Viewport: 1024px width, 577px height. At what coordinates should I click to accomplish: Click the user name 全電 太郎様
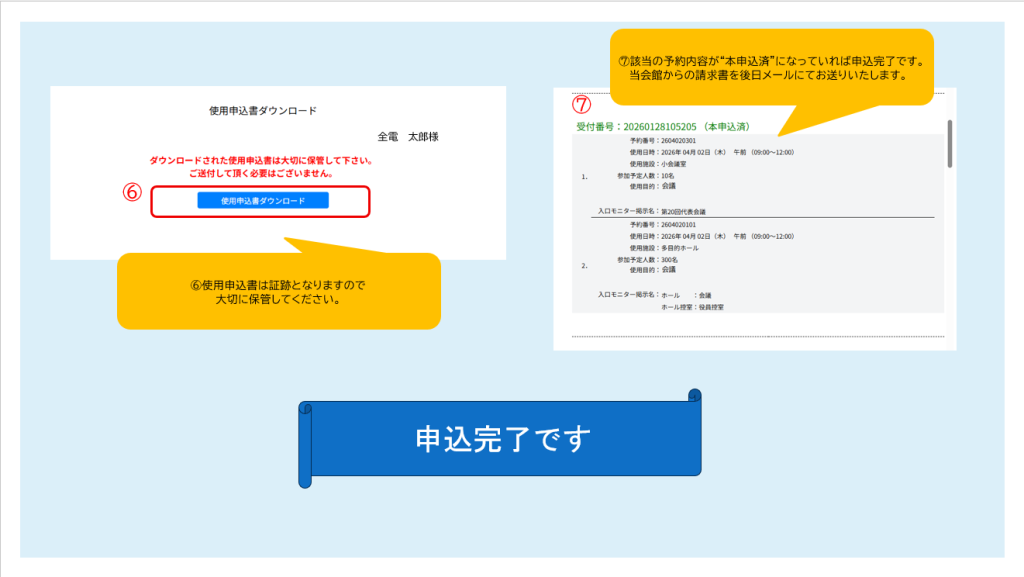point(407,137)
